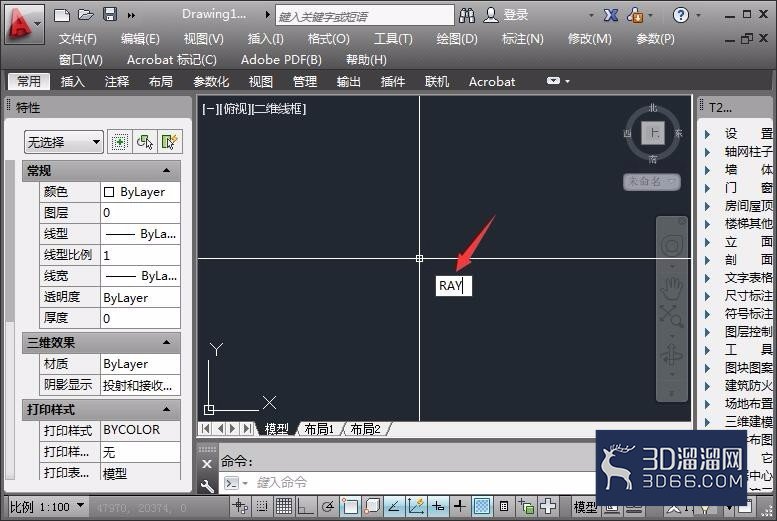777x521 pixels.
Task: Toggle PICKADD value icon in Properties panel
Action: [119, 142]
